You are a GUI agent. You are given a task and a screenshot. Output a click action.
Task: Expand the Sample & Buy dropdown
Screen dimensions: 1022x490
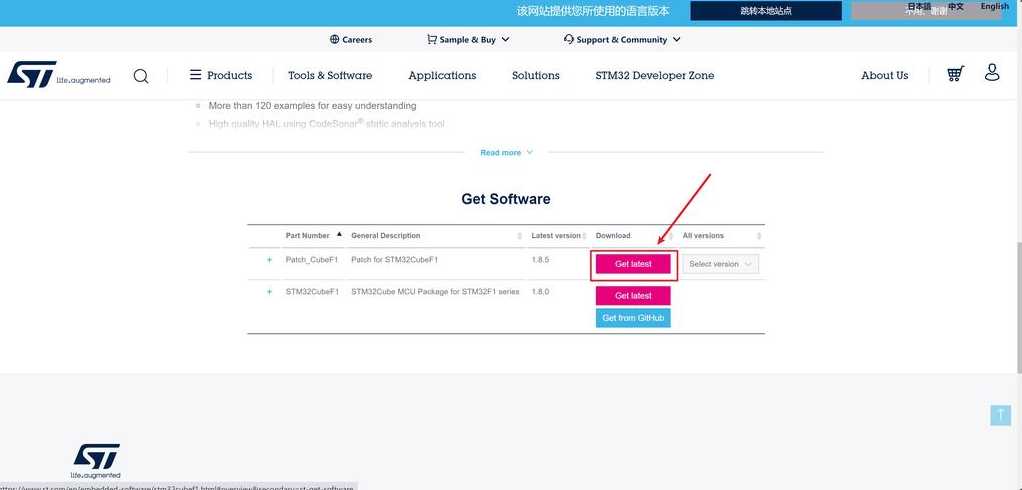(468, 40)
